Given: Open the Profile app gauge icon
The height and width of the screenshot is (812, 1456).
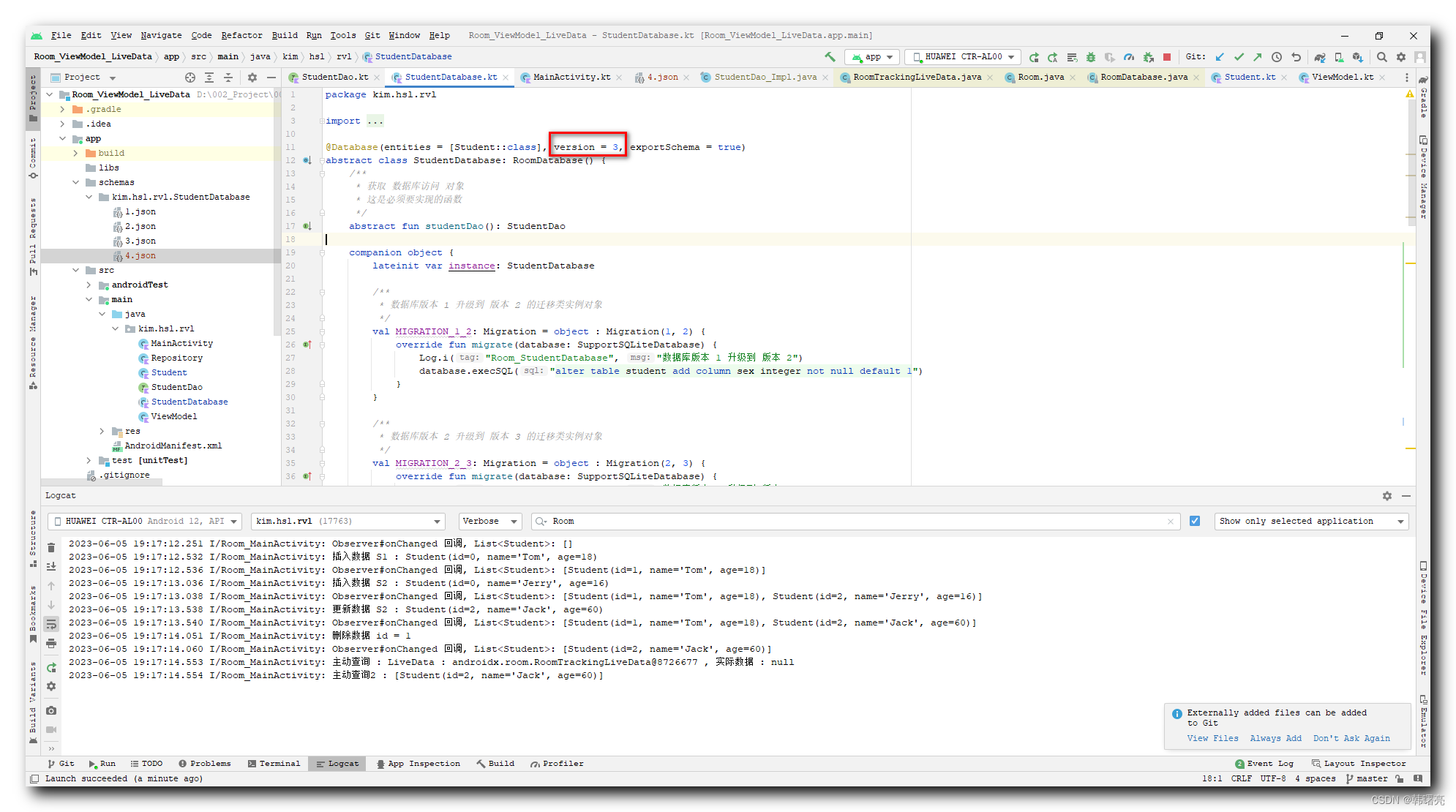Looking at the screenshot, I should click(1129, 57).
